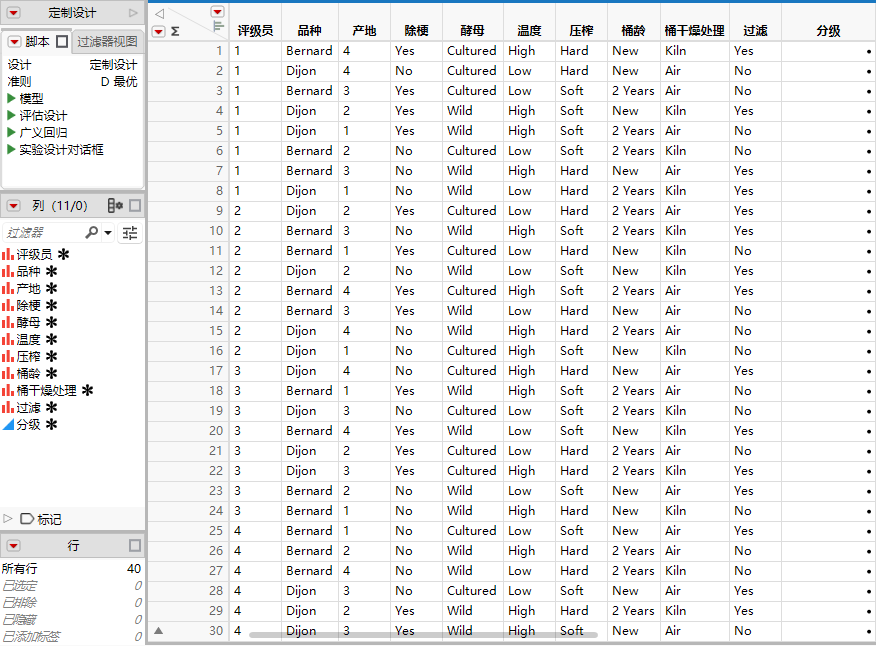The height and width of the screenshot is (646, 876).
Task: Expand the 广义回归 script item
Action: pyautogui.click(x=11, y=132)
